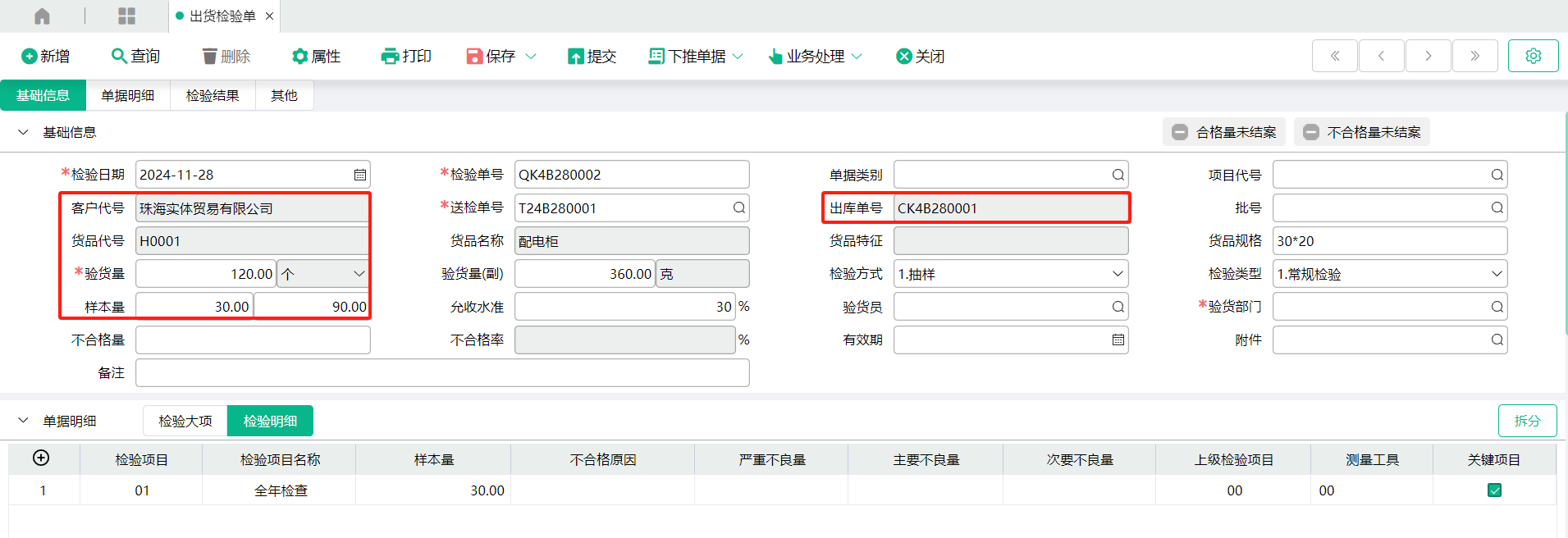This screenshot has height=538, width=1568.
Task: Click into the 备注 remarks field
Action: (442, 372)
